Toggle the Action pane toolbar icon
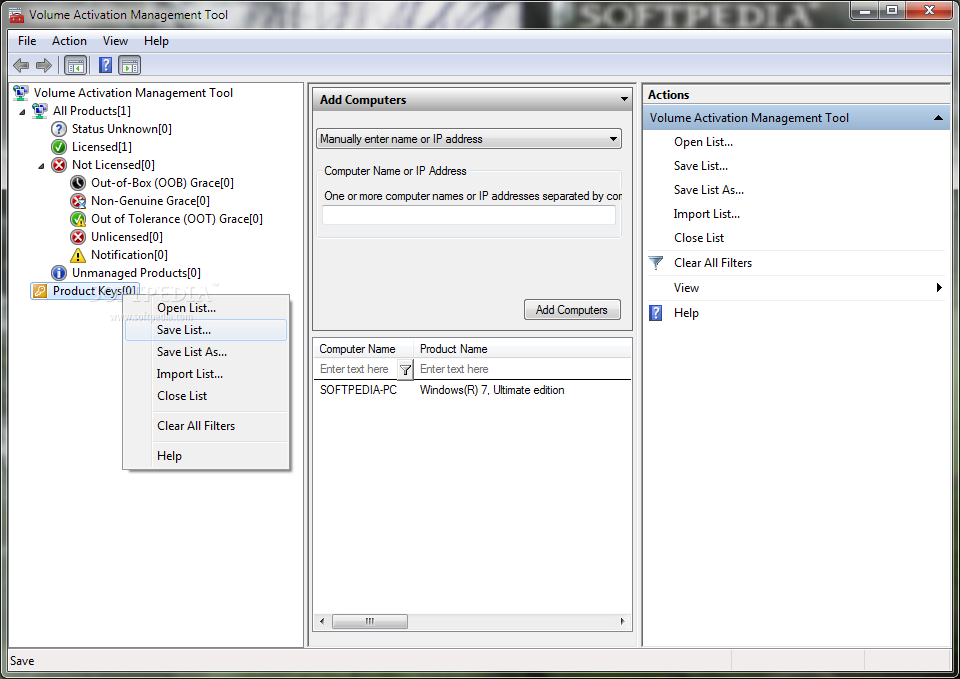Viewport: 960px width, 679px height. click(x=130, y=65)
